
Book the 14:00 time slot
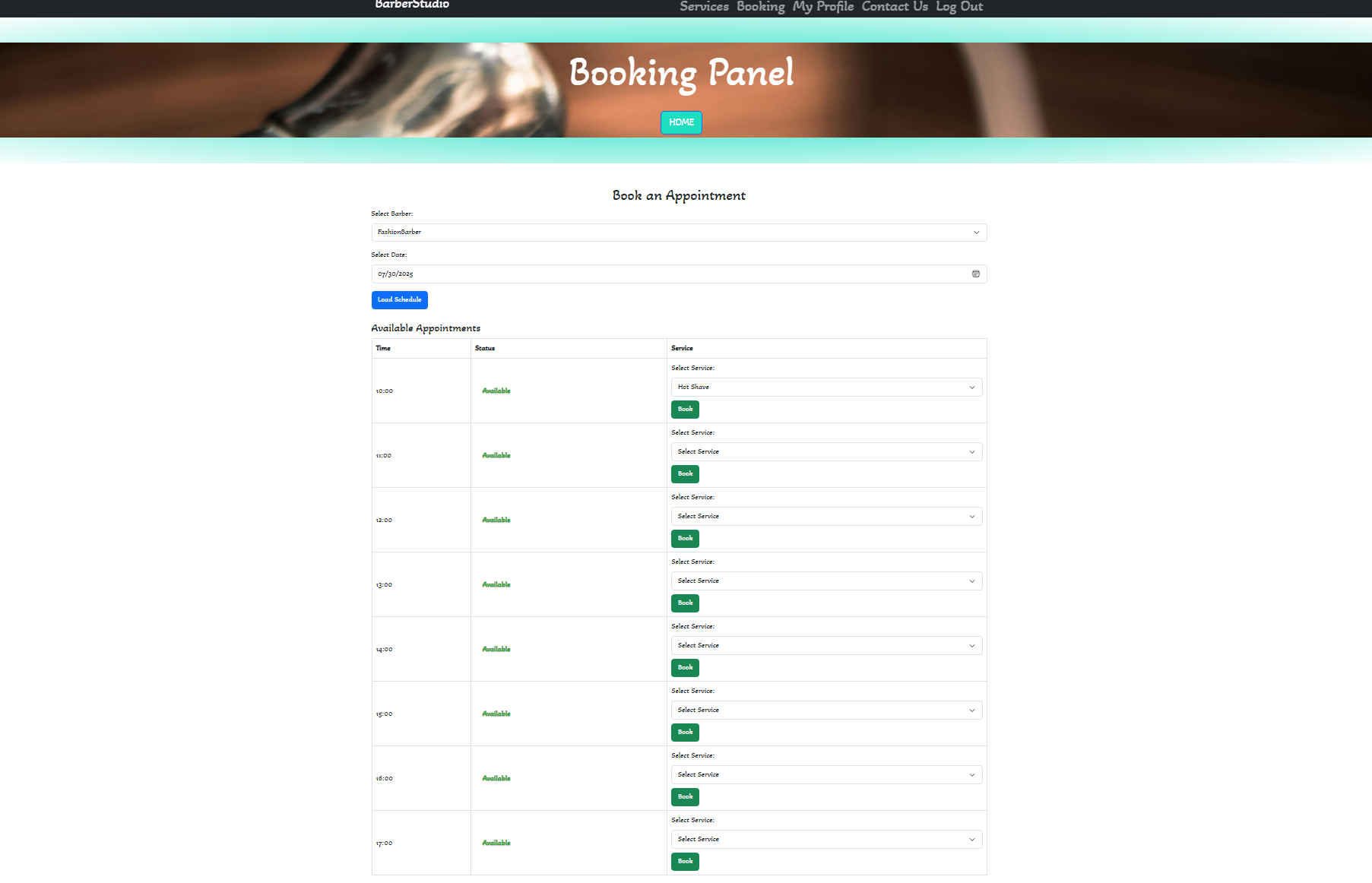click(685, 668)
